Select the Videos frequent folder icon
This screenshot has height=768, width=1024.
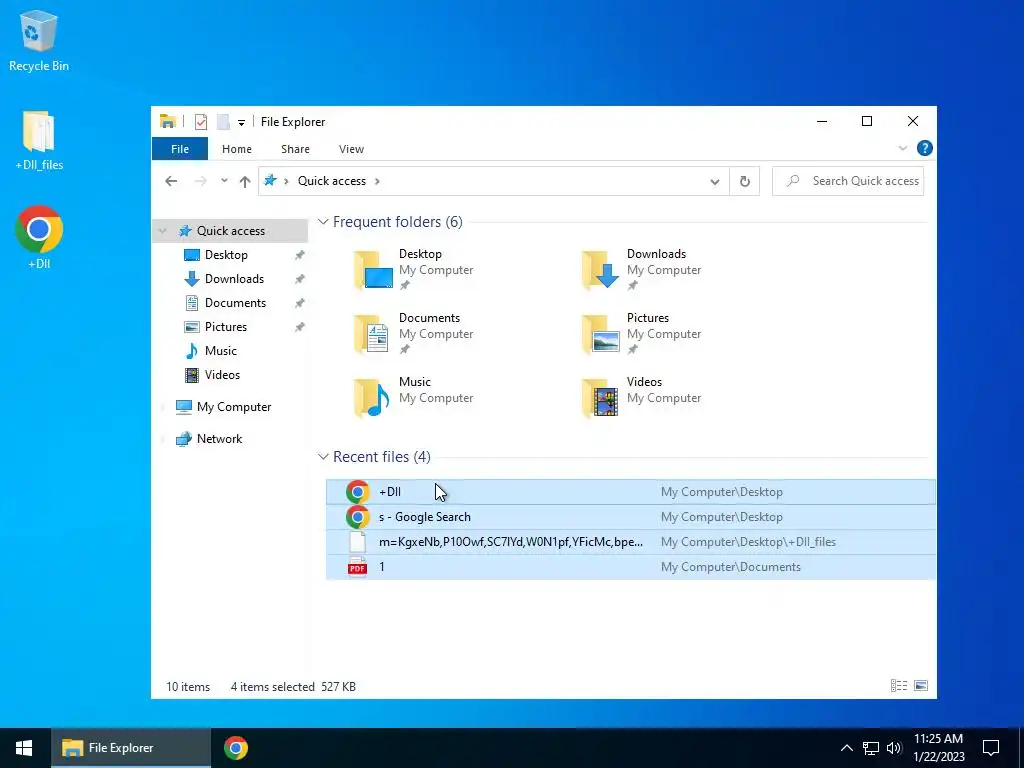[x=601, y=397]
